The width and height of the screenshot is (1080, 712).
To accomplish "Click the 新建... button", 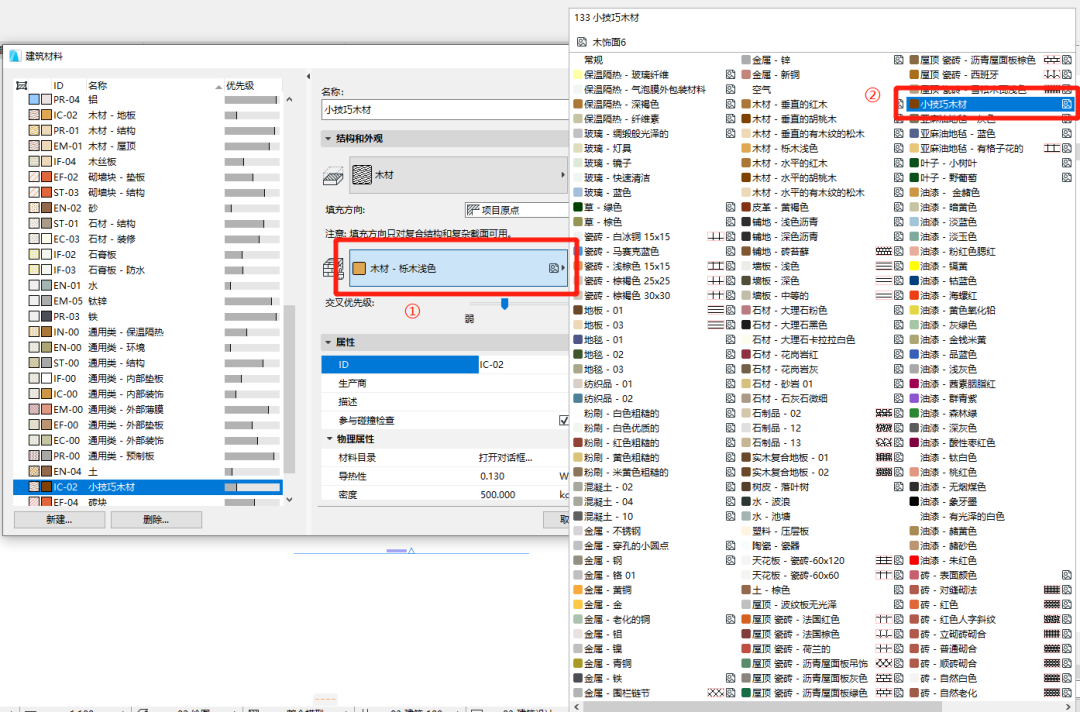I will coord(59,519).
